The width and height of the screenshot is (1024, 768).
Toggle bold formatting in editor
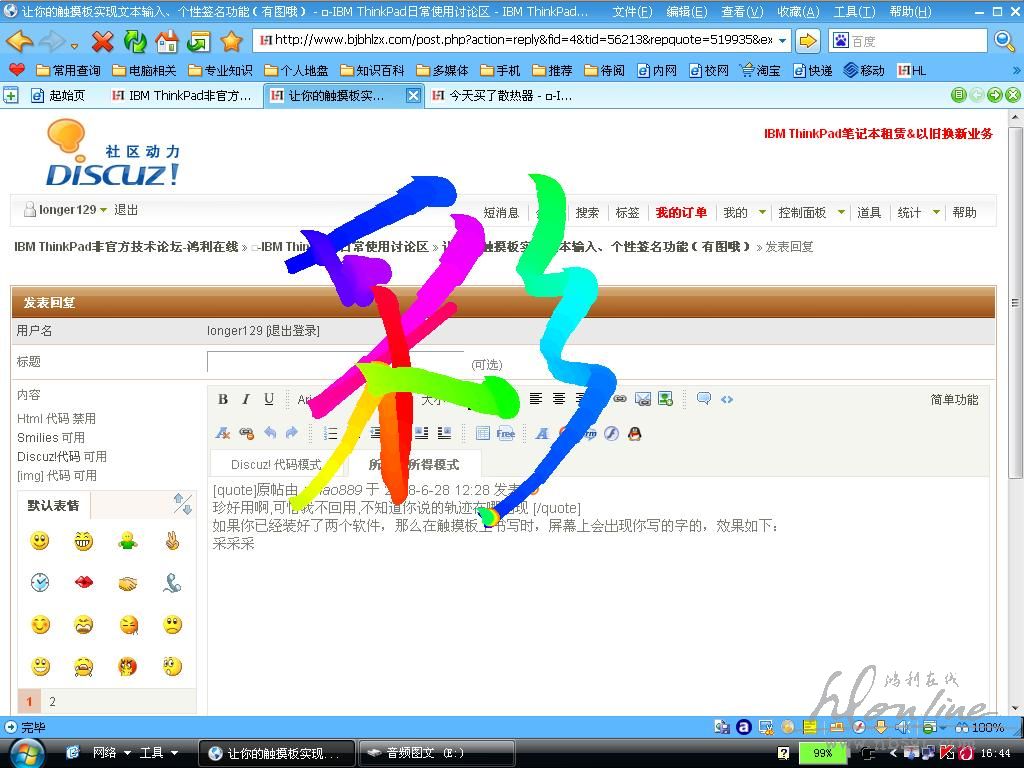[223, 399]
